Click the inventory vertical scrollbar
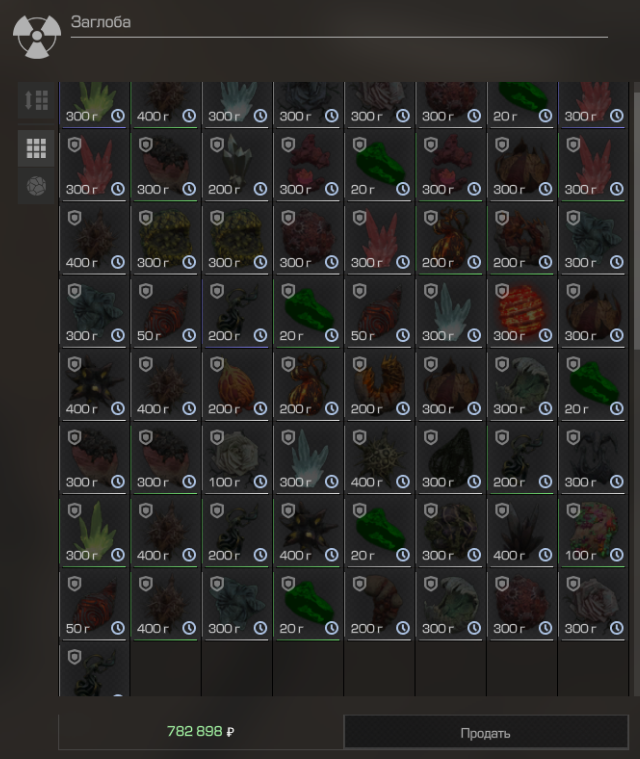The image size is (640, 759). 636,220
